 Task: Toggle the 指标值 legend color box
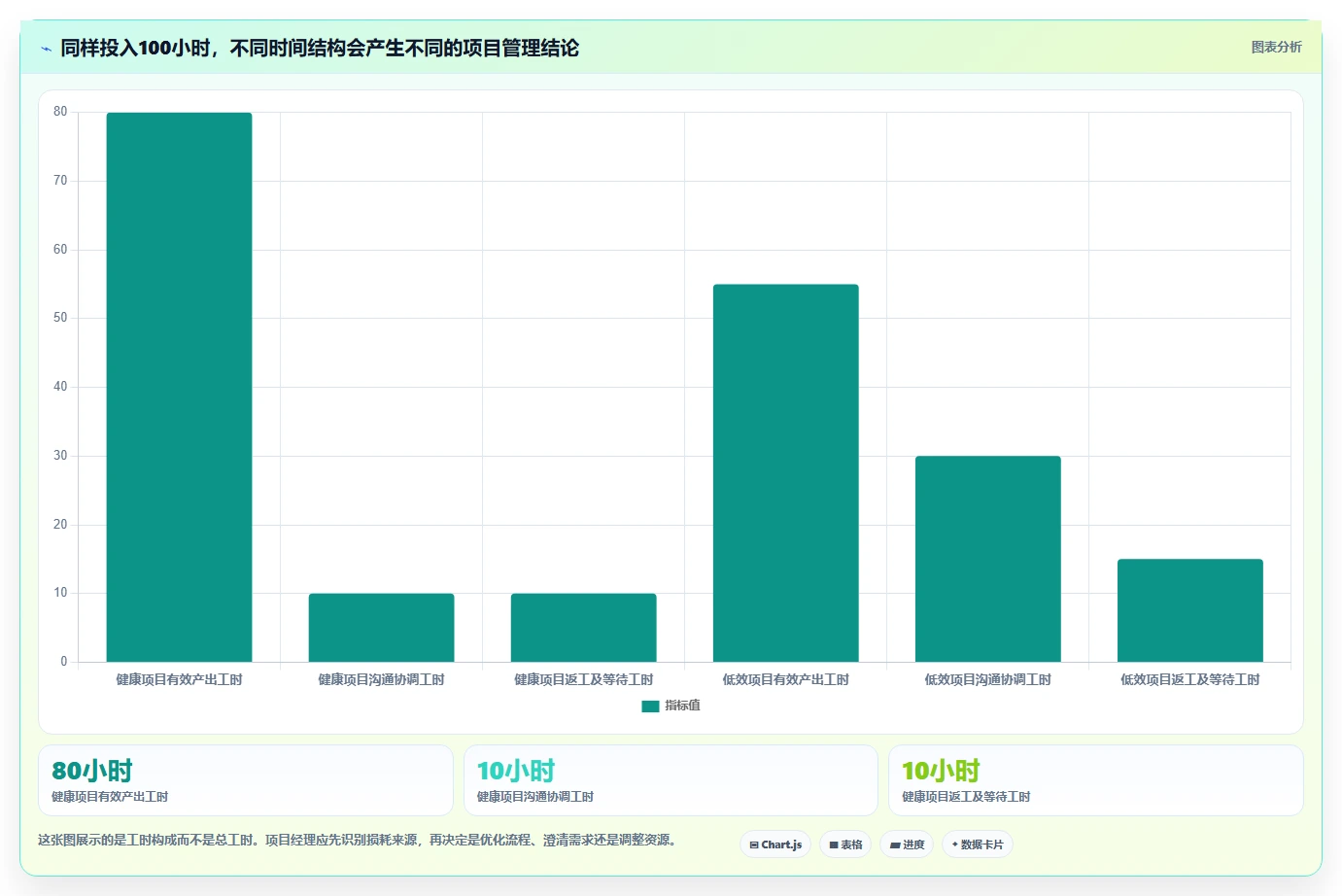click(650, 706)
